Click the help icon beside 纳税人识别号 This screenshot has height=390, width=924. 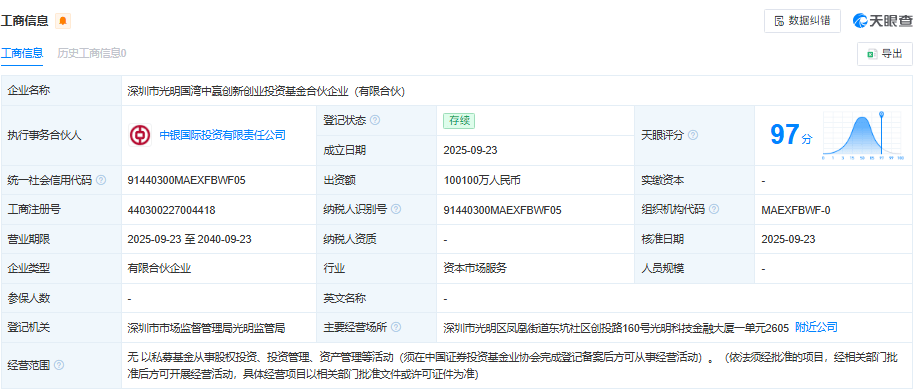[395, 209]
